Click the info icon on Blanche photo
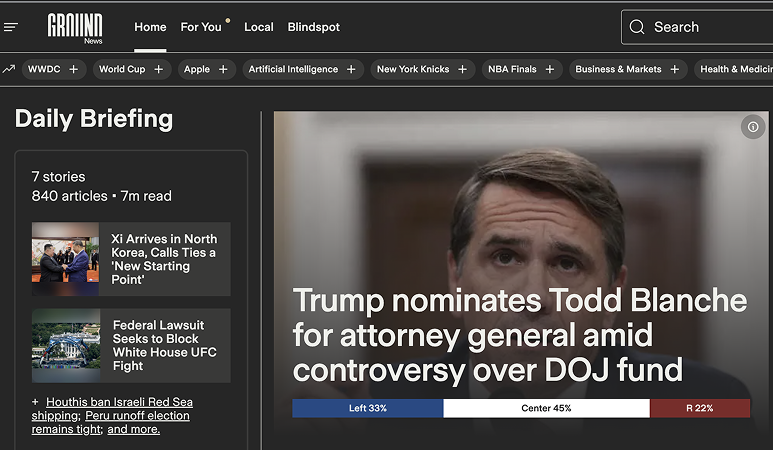The width and height of the screenshot is (773, 450). point(753,127)
